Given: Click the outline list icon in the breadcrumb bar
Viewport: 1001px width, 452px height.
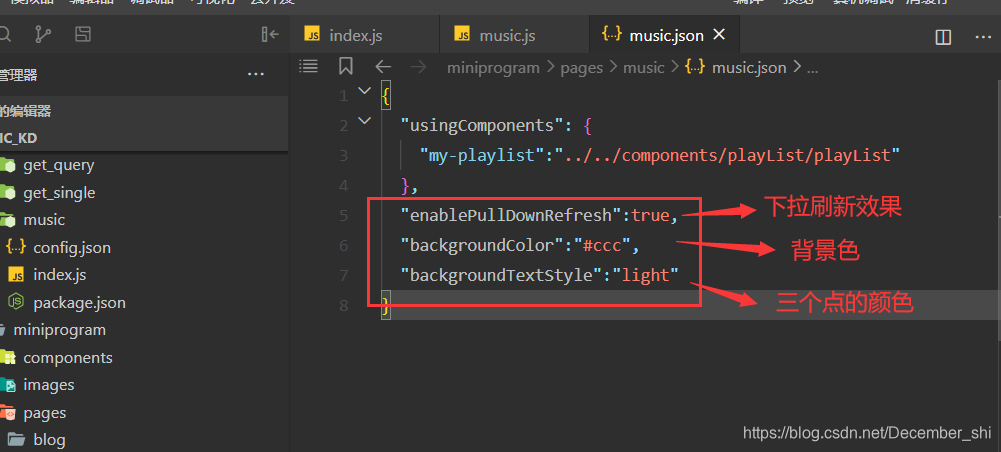Looking at the screenshot, I should 309,66.
